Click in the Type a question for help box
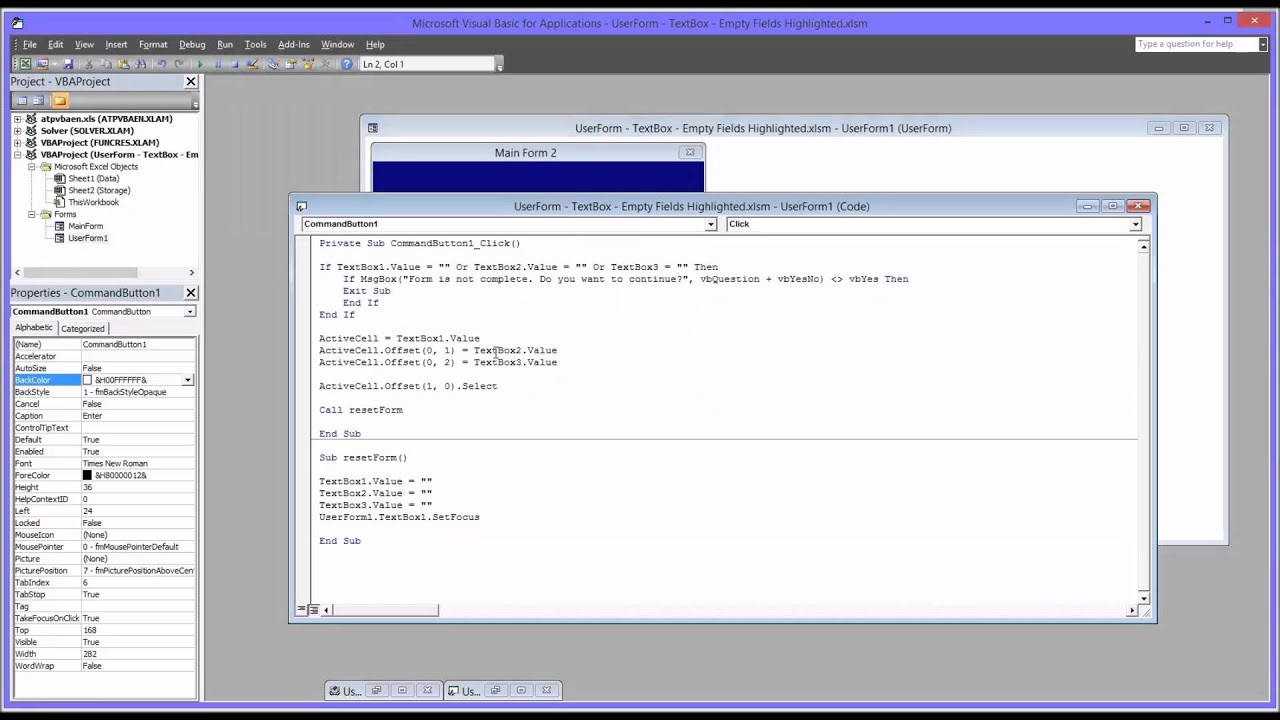The image size is (1280, 720). [x=1196, y=44]
